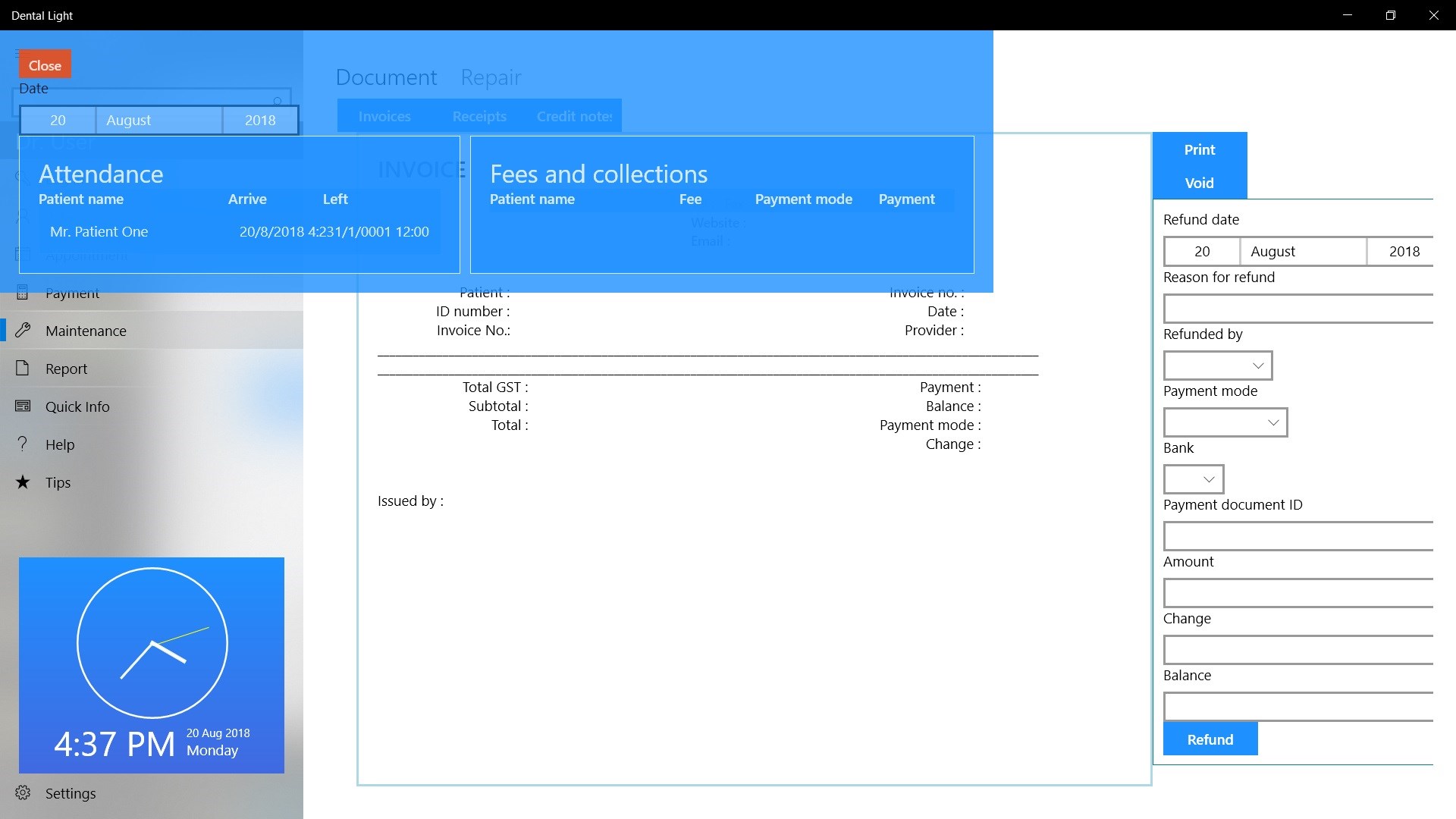Screen dimensions: 1456x819
Task: Click the Maintenance wrench icon
Action: 23,330
